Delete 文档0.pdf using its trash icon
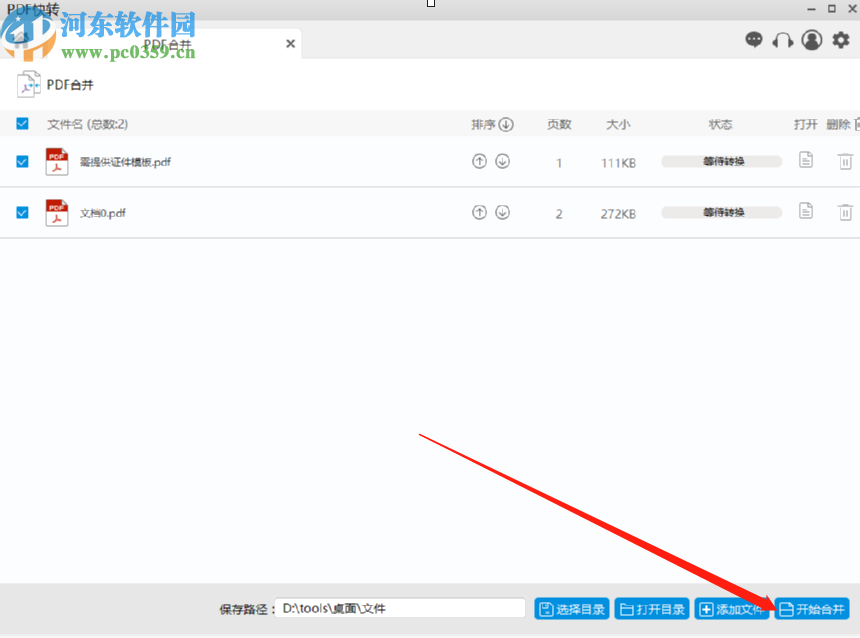860x638 pixels. tap(845, 212)
